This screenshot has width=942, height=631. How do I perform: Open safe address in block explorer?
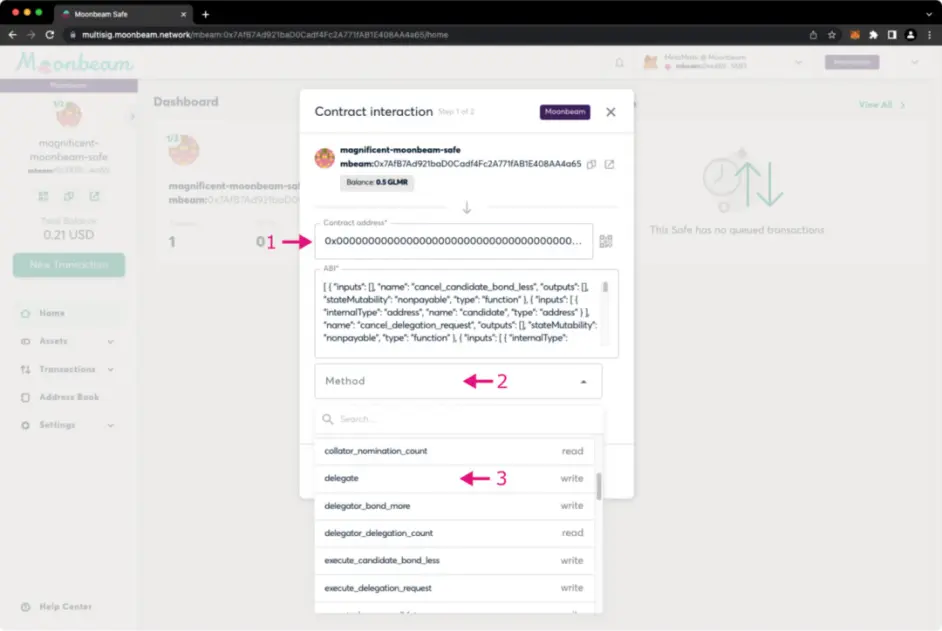click(609, 164)
